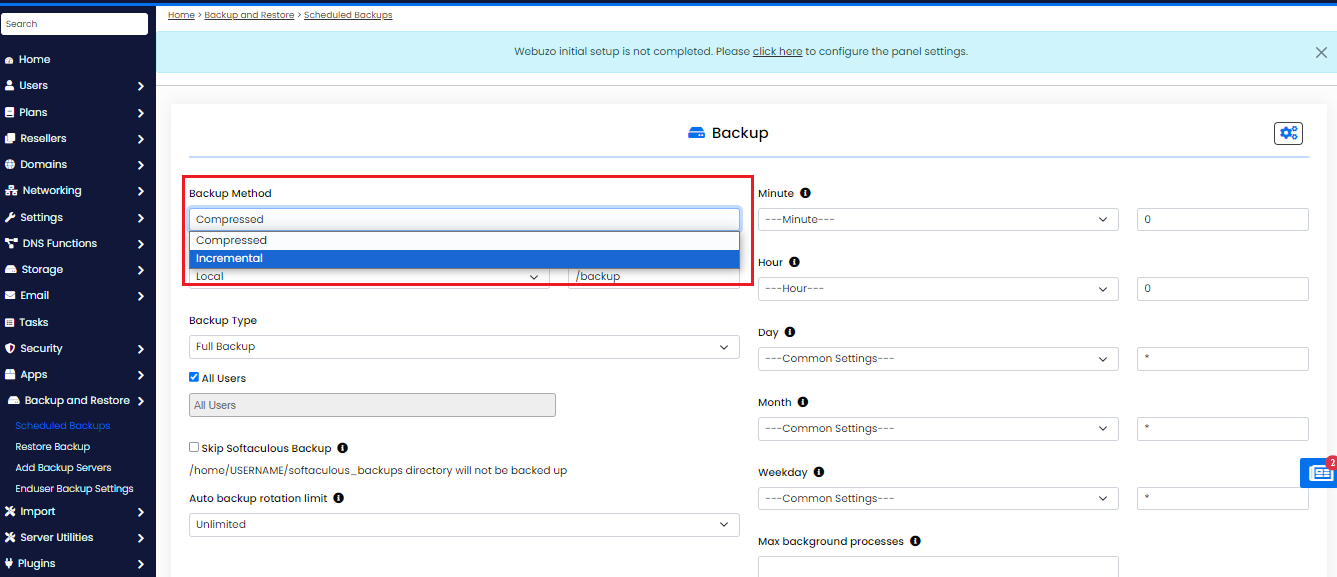Choose Compressed option in the dropdown list
The height and width of the screenshot is (577, 1337).
pos(464,241)
